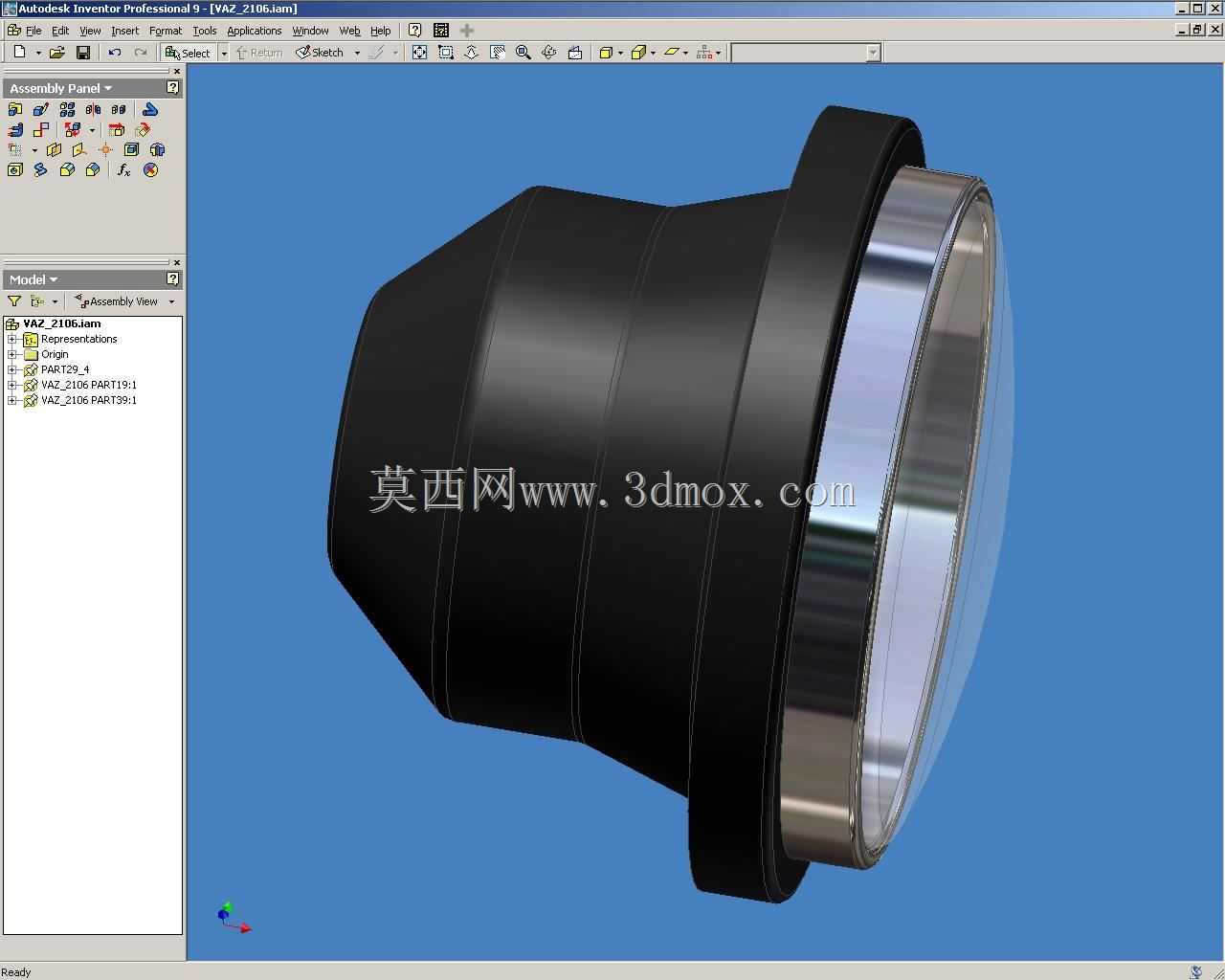Click the Sketch button

click(x=320, y=53)
